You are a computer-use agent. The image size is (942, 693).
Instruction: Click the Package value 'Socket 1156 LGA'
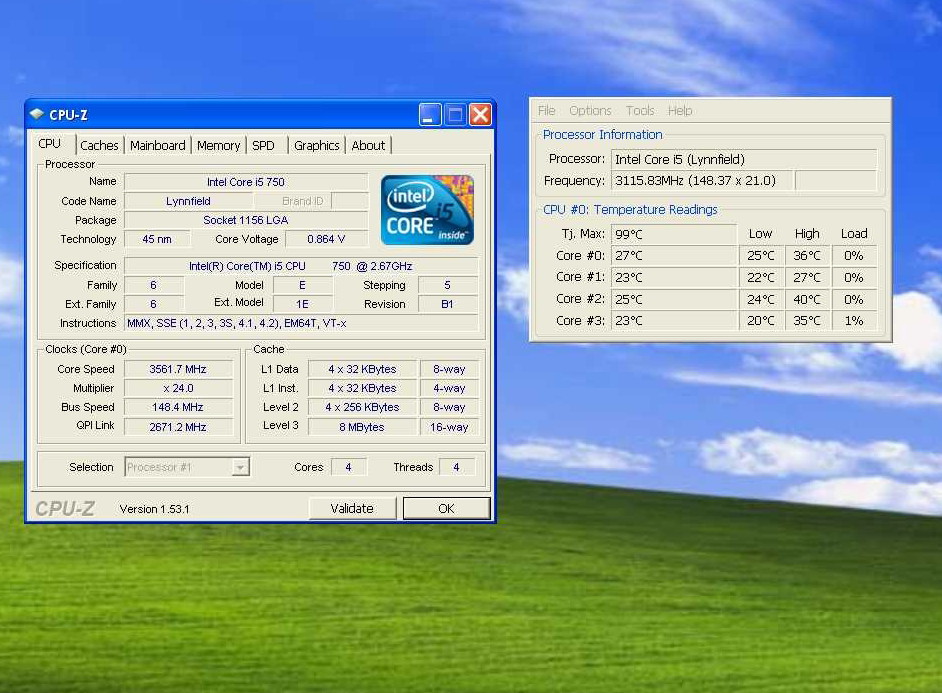click(x=246, y=220)
